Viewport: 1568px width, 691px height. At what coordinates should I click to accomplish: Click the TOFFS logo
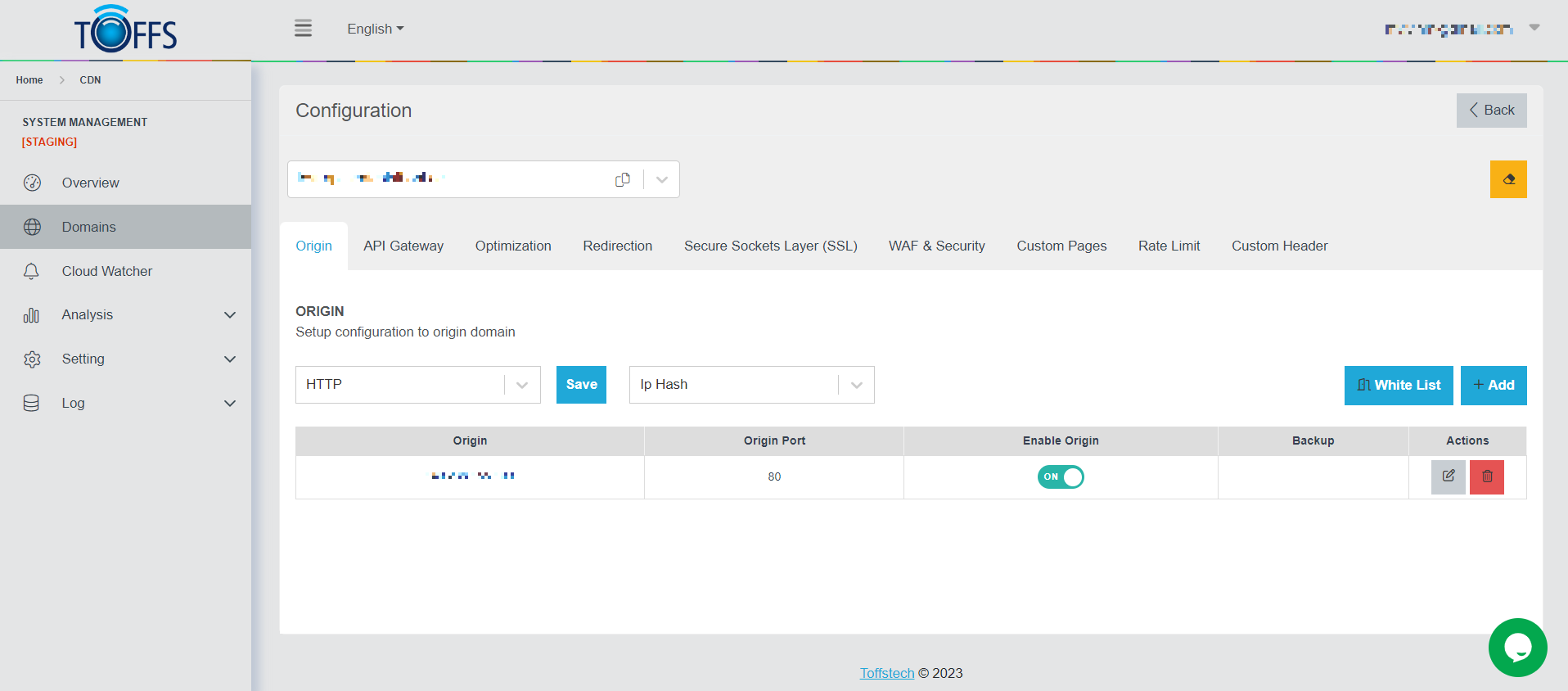tap(125, 30)
